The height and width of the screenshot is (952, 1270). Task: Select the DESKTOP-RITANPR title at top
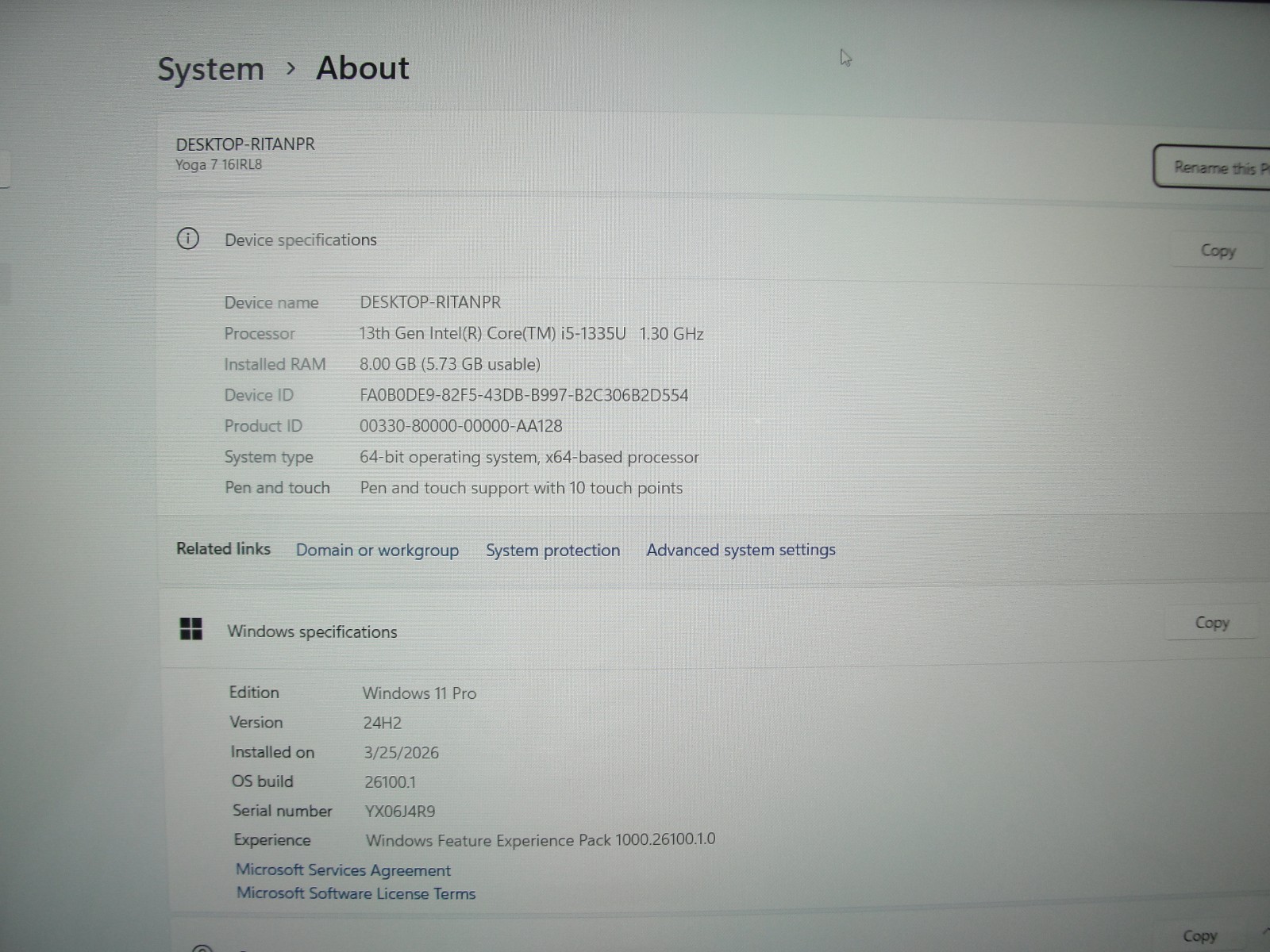coord(245,144)
